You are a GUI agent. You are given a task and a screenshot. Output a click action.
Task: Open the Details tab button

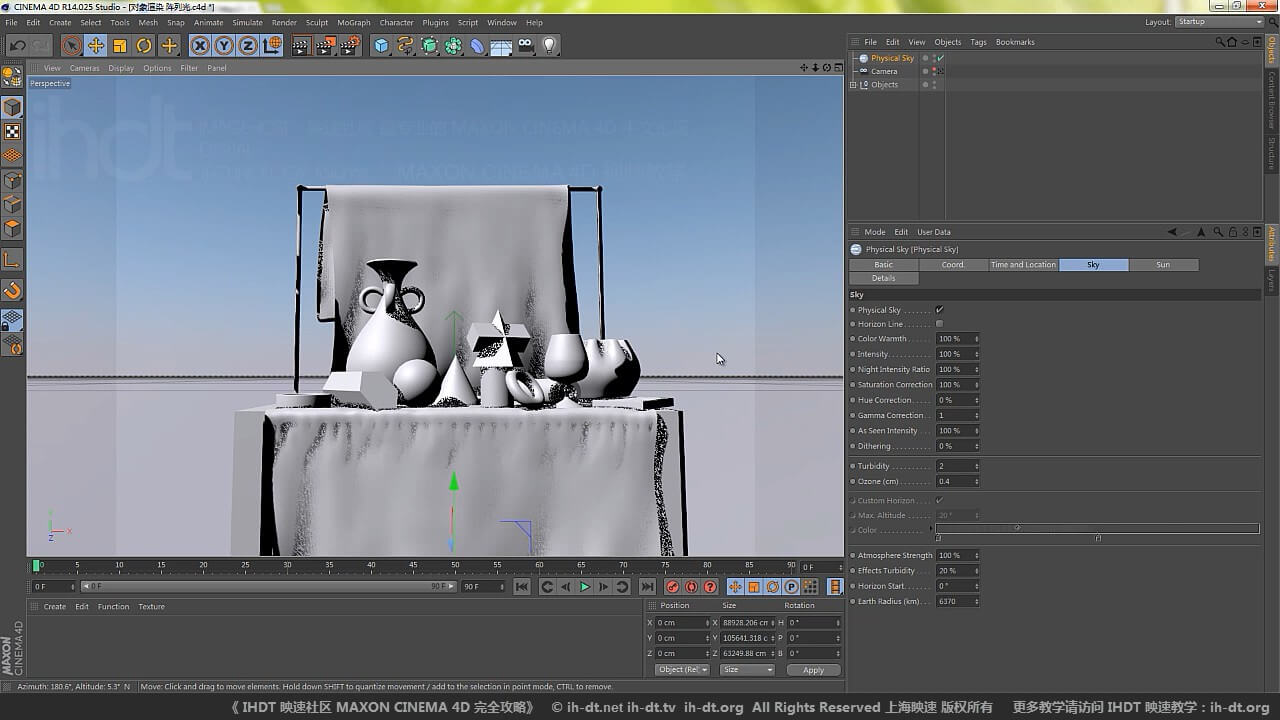(883, 278)
